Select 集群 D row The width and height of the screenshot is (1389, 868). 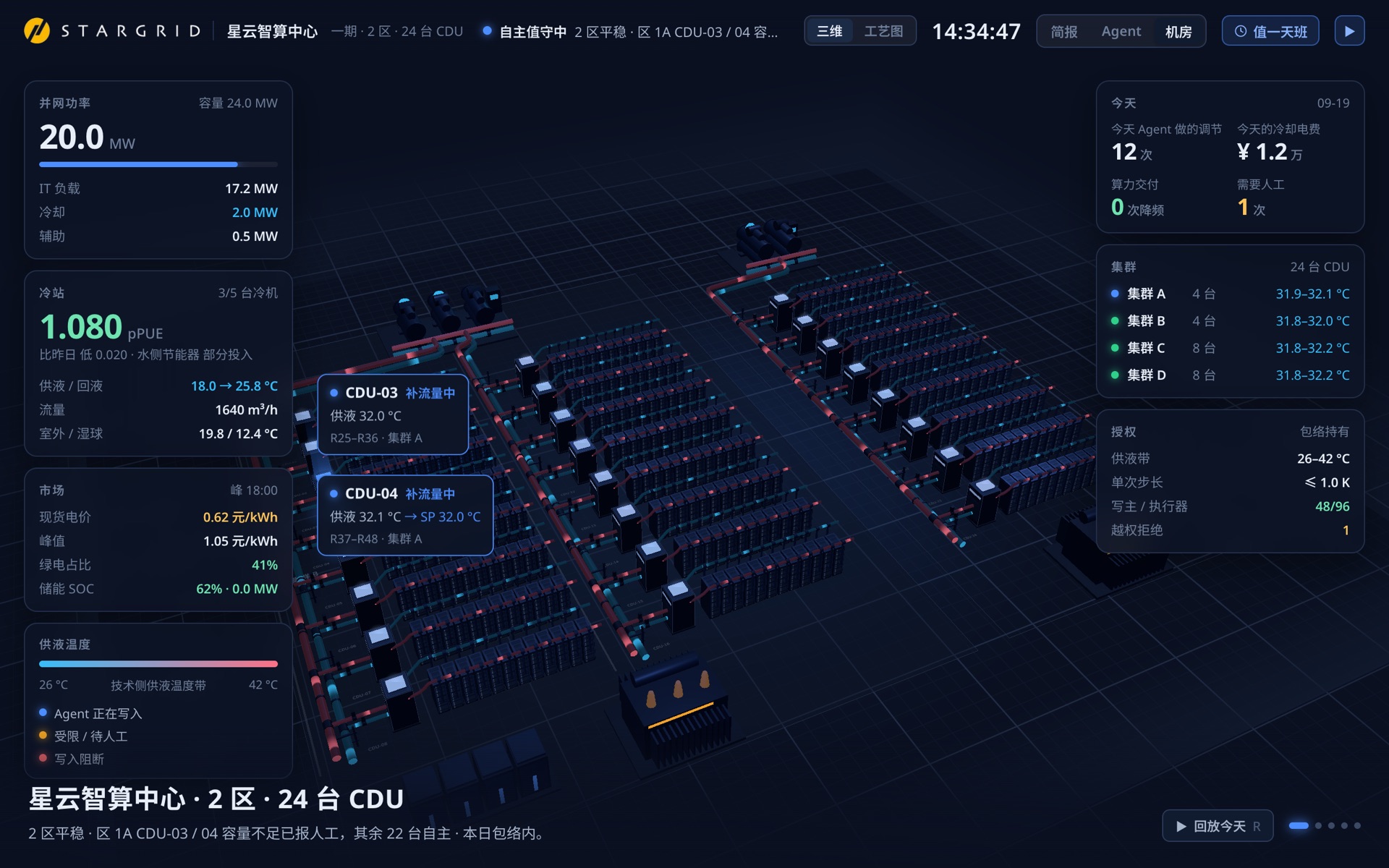(x=1230, y=375)
